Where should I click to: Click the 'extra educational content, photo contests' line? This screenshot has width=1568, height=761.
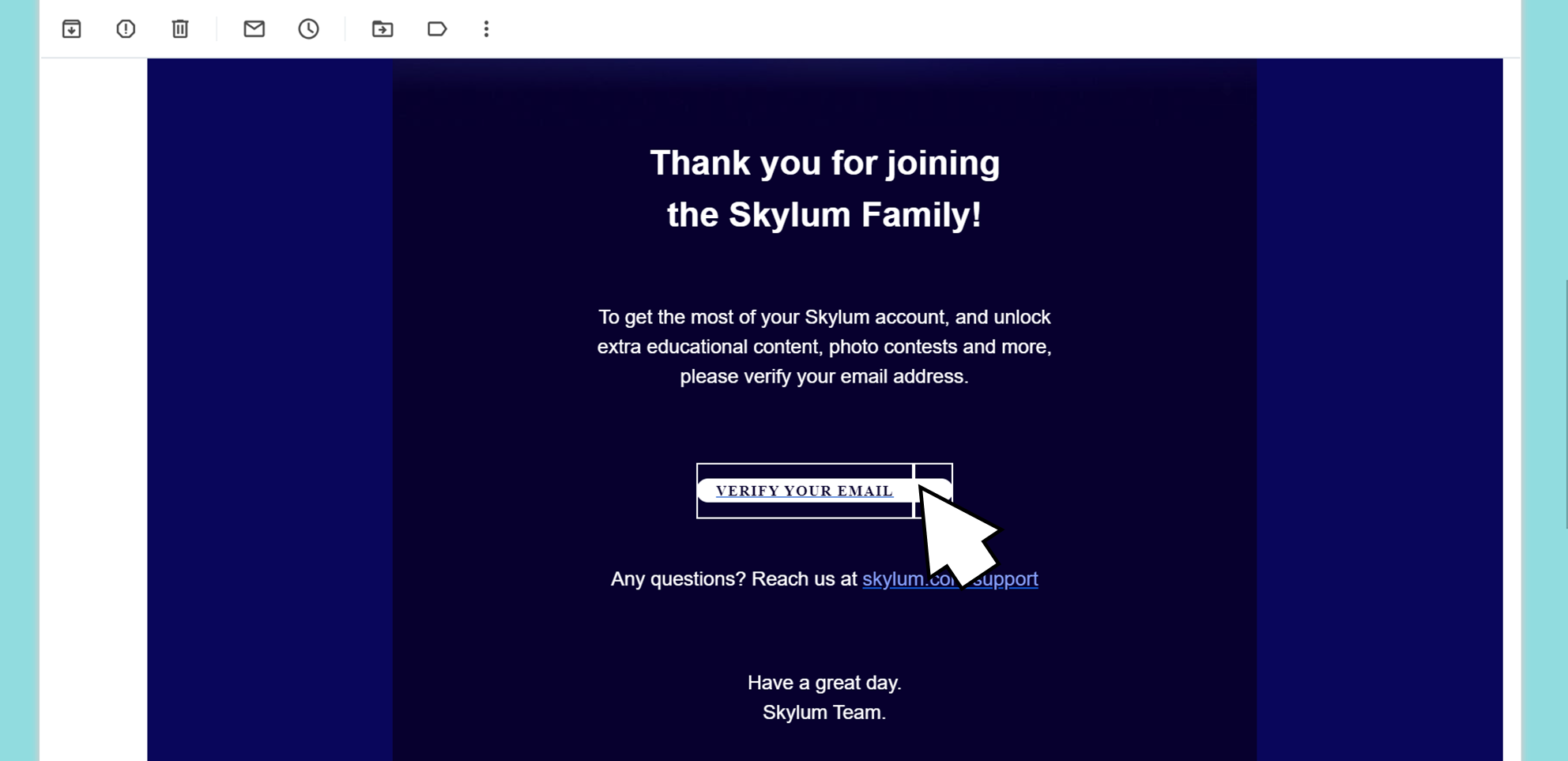tap(824, 347)
